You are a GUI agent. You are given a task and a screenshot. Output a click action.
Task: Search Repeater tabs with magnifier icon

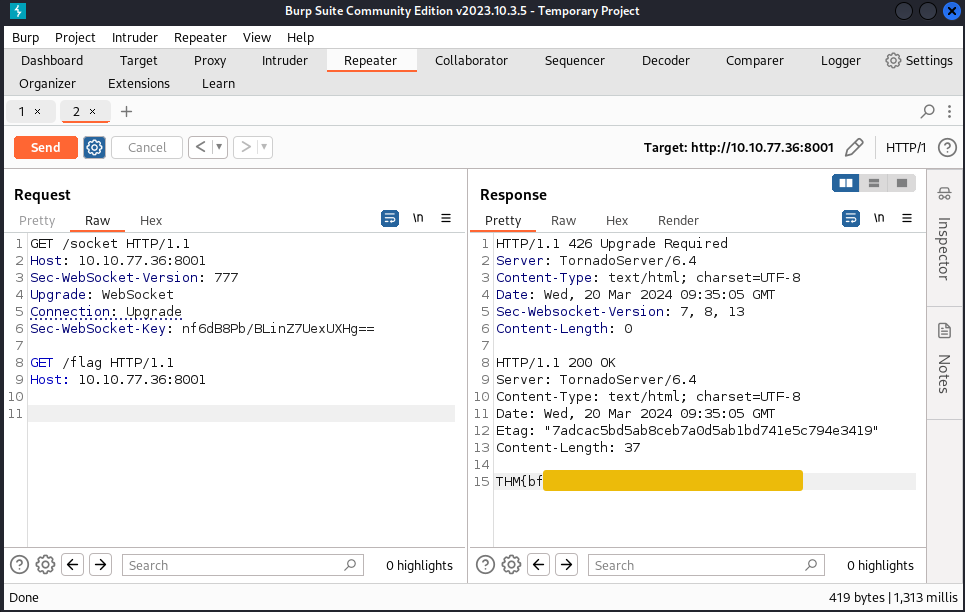tap(927, 111)
